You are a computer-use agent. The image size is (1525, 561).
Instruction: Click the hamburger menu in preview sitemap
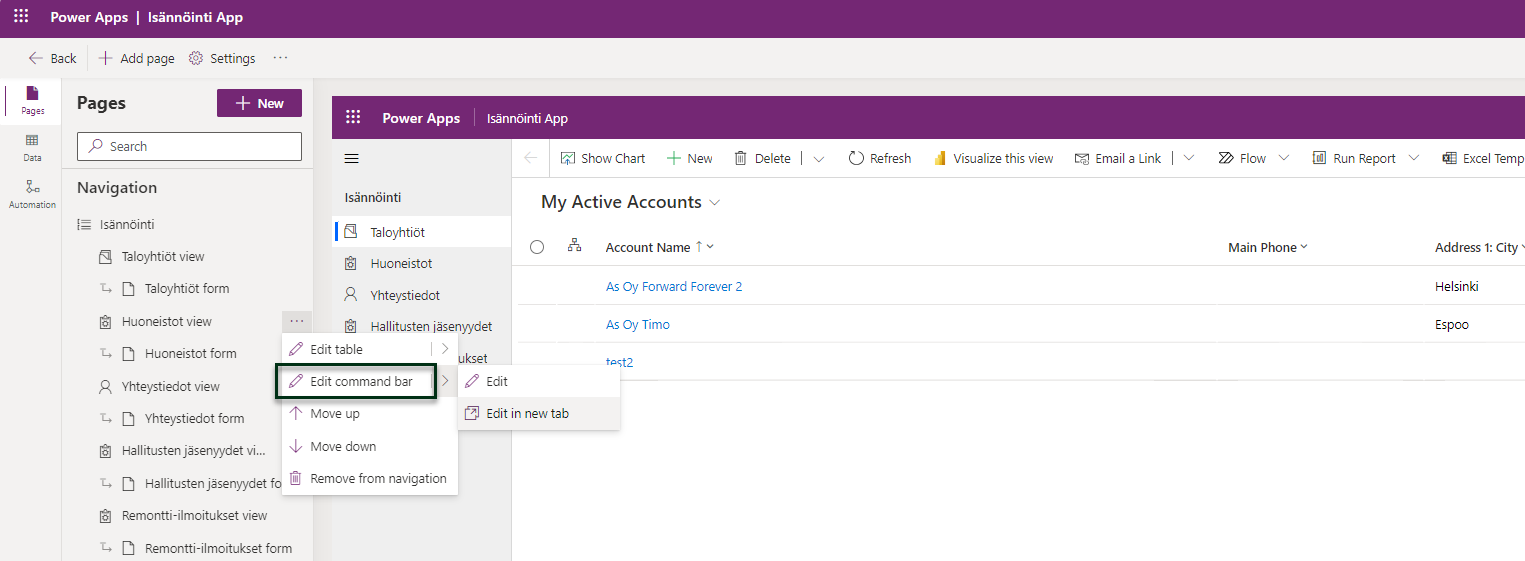coord(351,158)
